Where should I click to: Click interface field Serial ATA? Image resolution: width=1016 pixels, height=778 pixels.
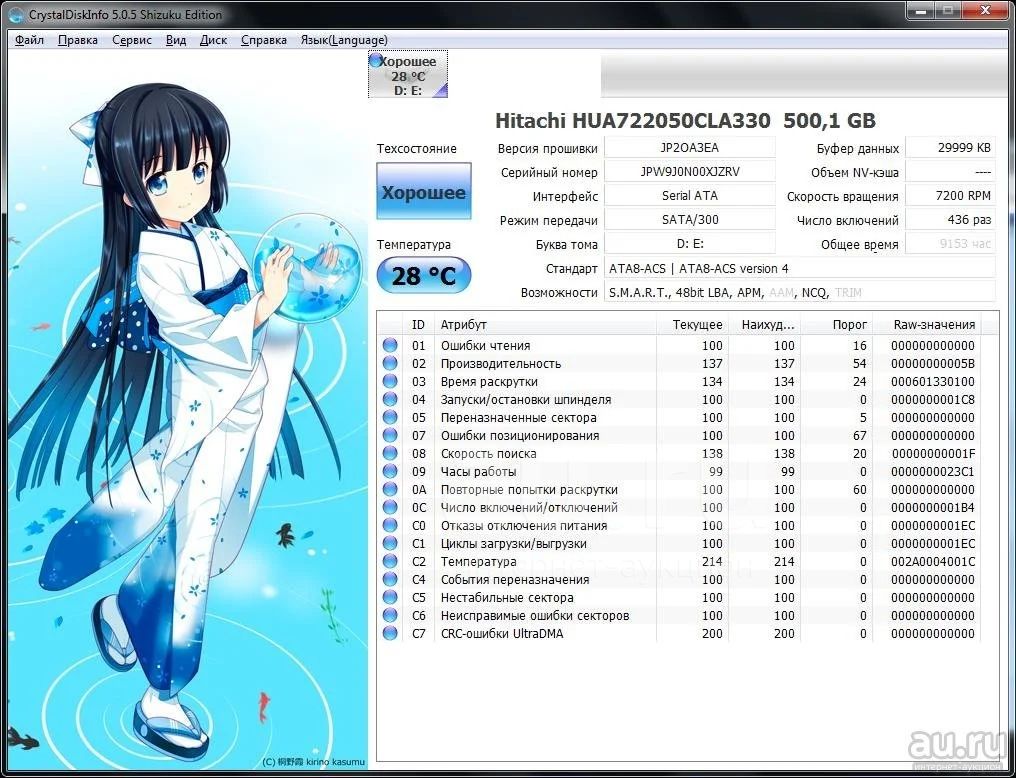[689, 196]
